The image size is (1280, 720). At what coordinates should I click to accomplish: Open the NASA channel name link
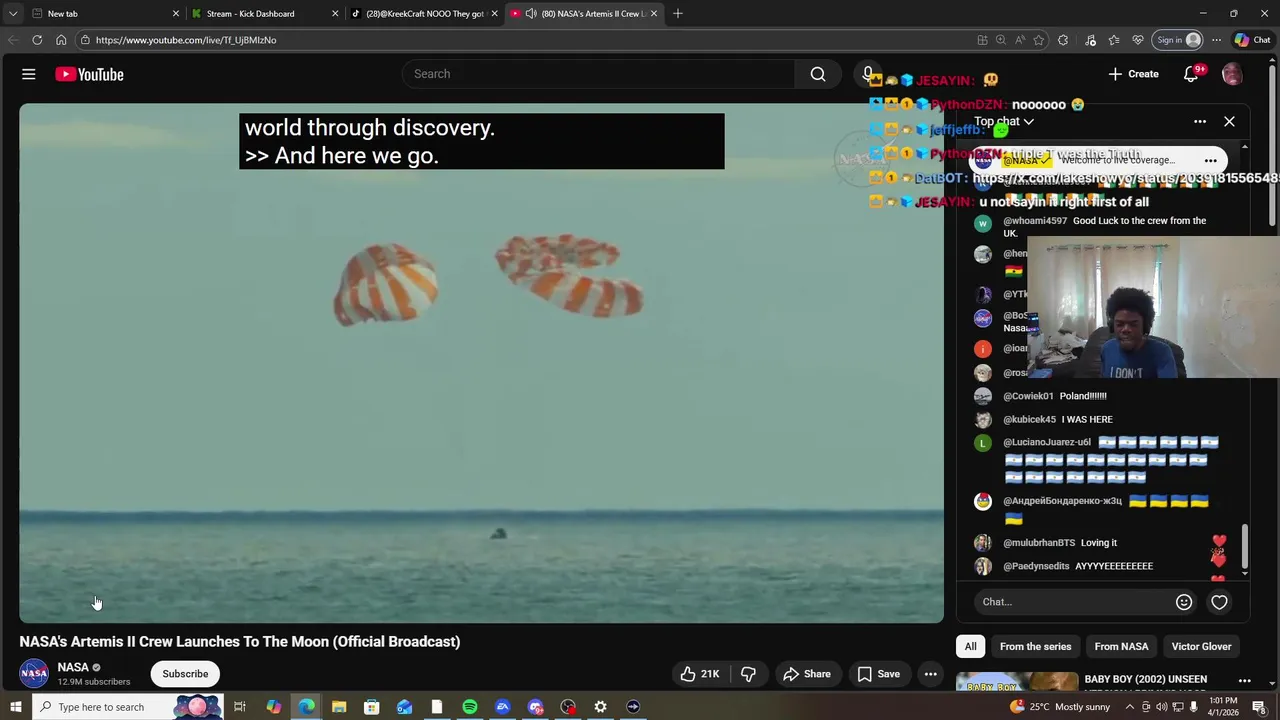click(73, 667)
